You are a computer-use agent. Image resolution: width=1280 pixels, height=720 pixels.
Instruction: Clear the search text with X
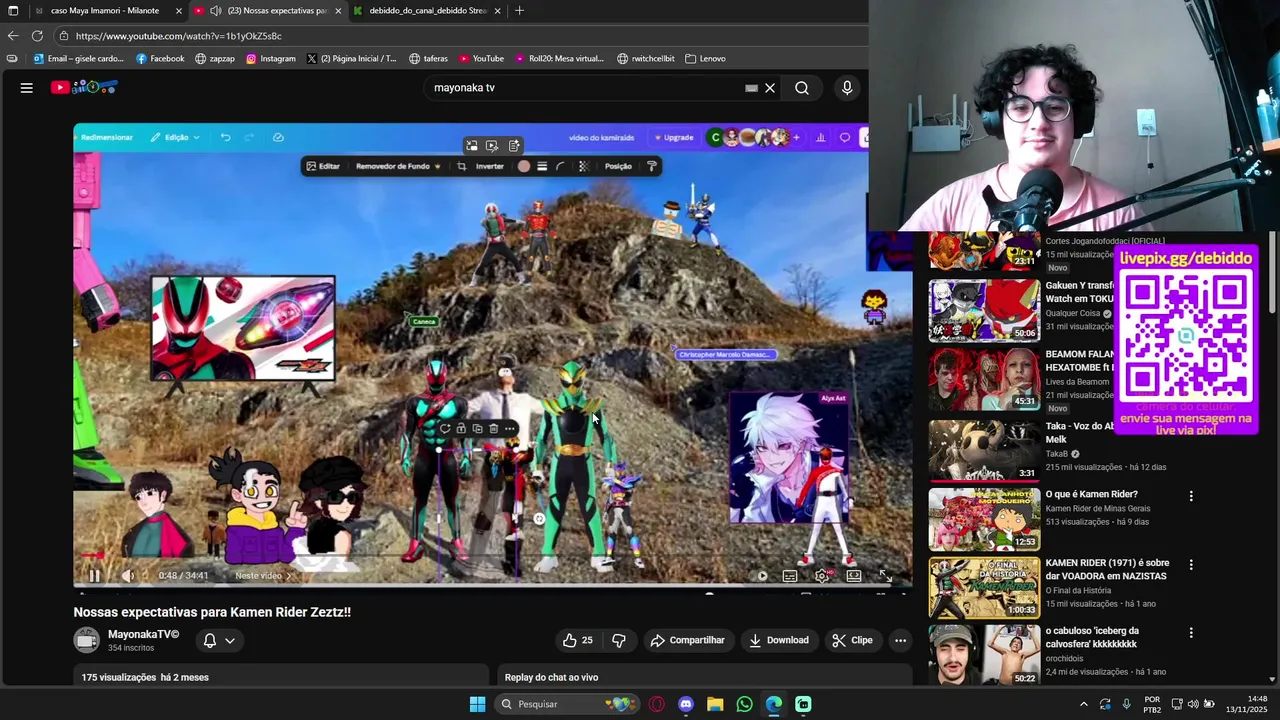770,88
